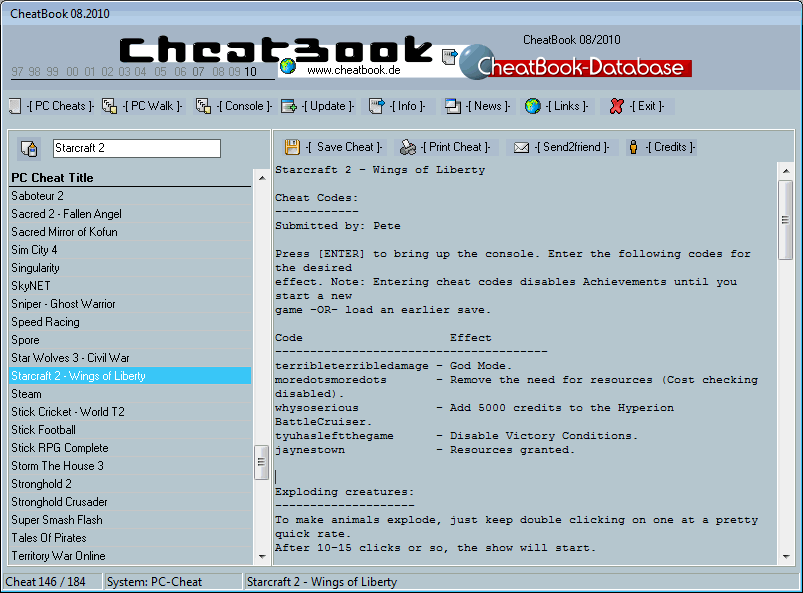Select Steam in the cheat list

click(131, 394)
